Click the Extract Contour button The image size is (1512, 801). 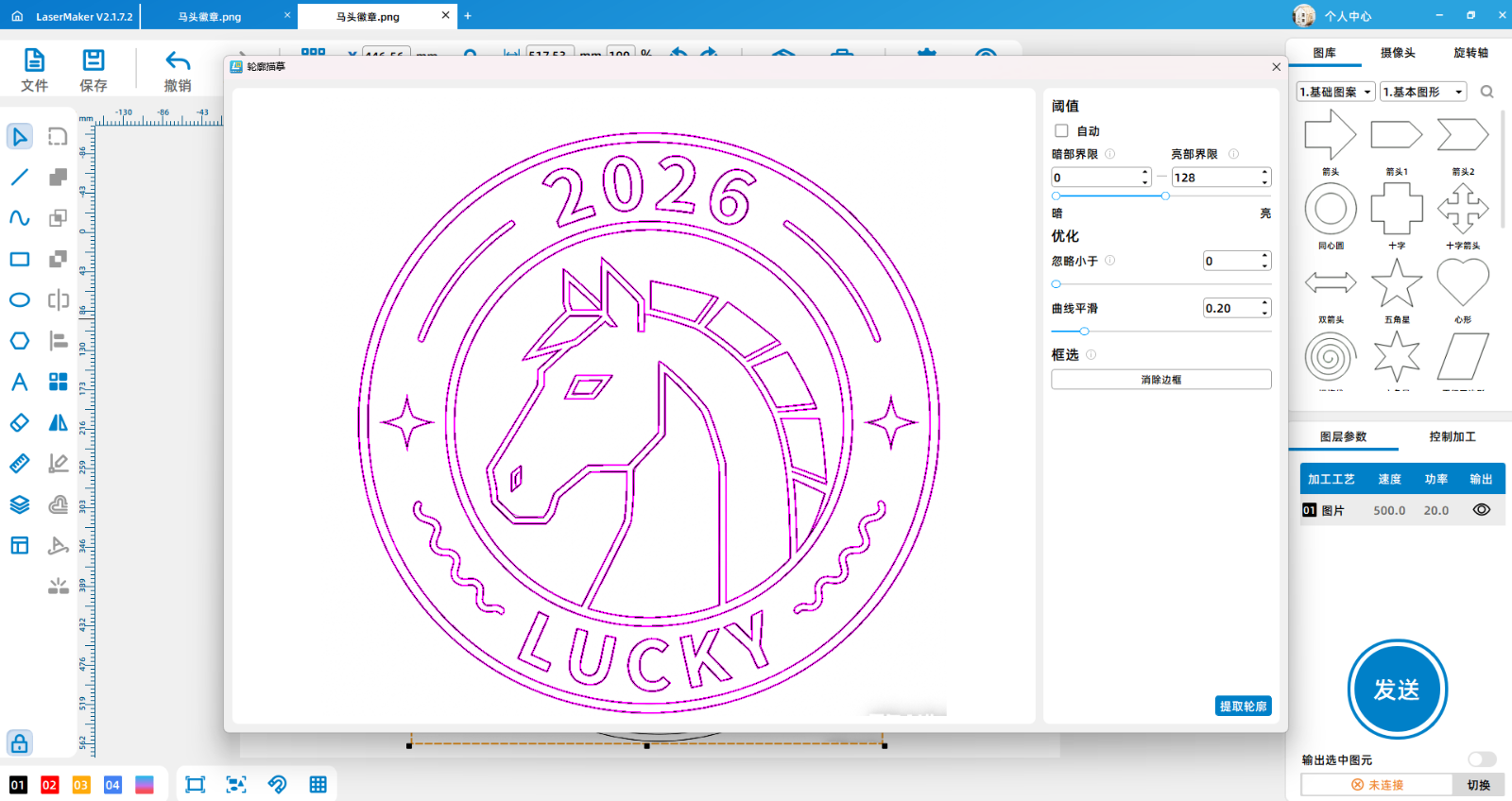pyautogui.click(x=1243, y=707)
